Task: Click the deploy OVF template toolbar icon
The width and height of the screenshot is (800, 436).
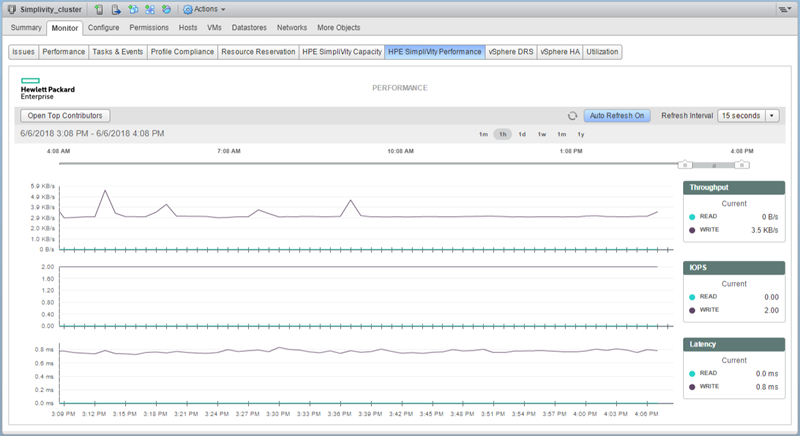Action: 165,9
